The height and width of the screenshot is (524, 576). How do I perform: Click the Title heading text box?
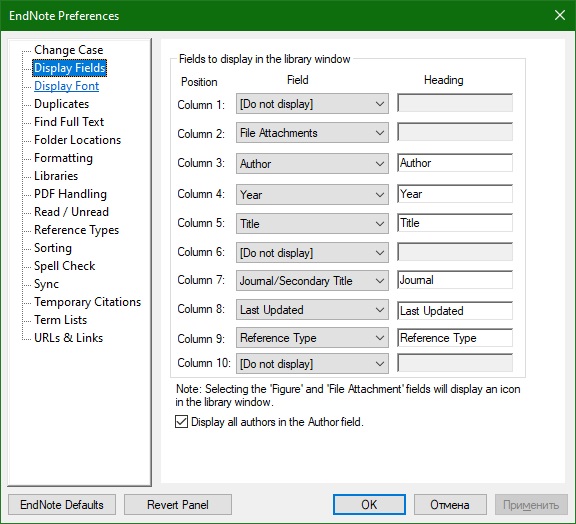pos(455,223)
